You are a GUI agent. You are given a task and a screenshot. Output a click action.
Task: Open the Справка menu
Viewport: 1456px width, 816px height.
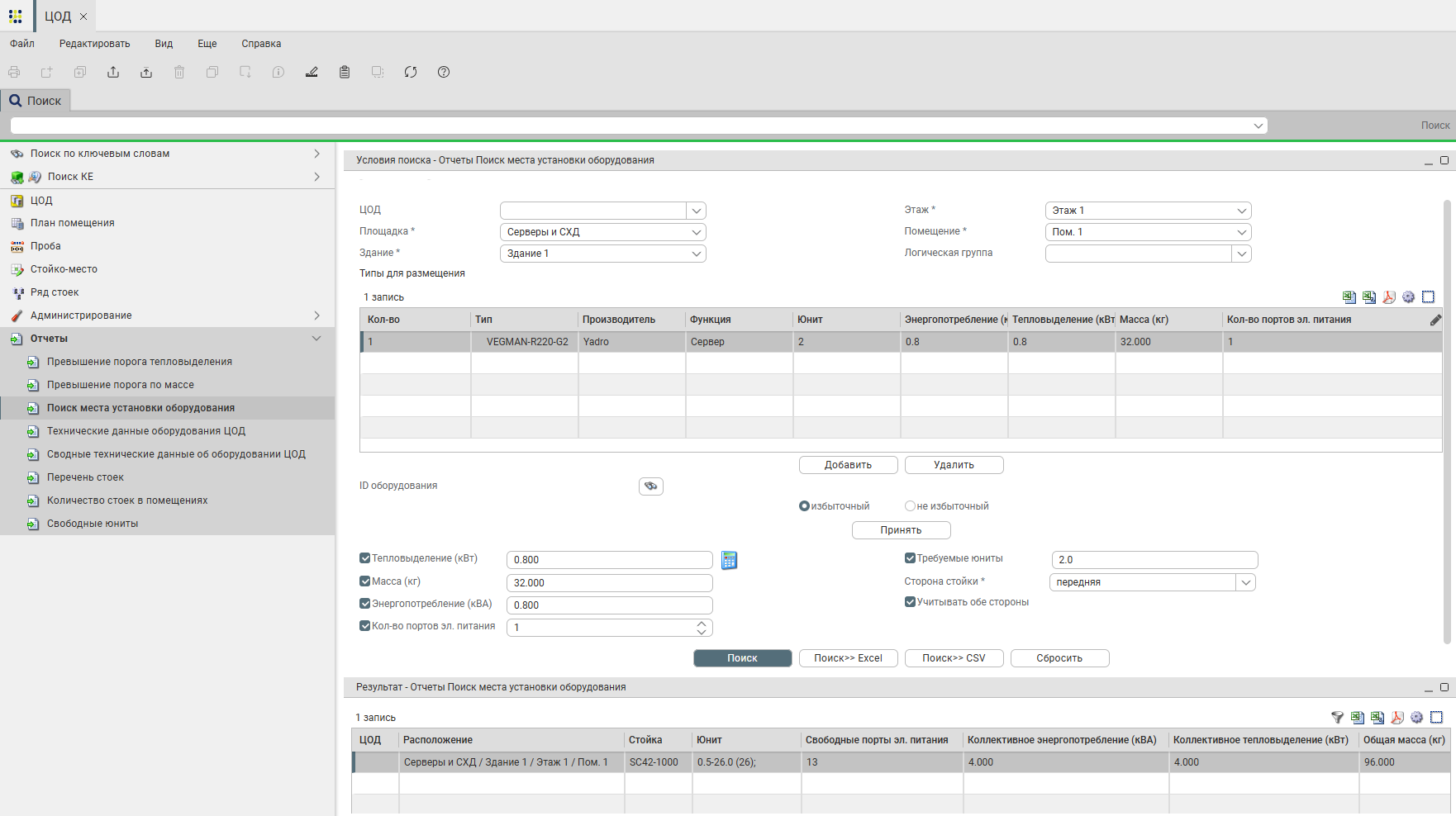tap(261, 44)
